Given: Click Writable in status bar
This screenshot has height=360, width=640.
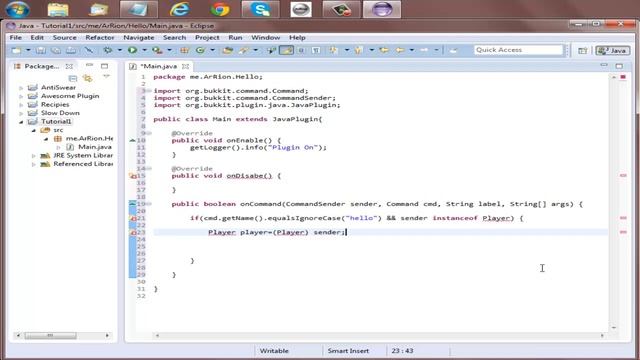Looking at the screenshot, I should [x=274, y=351].
